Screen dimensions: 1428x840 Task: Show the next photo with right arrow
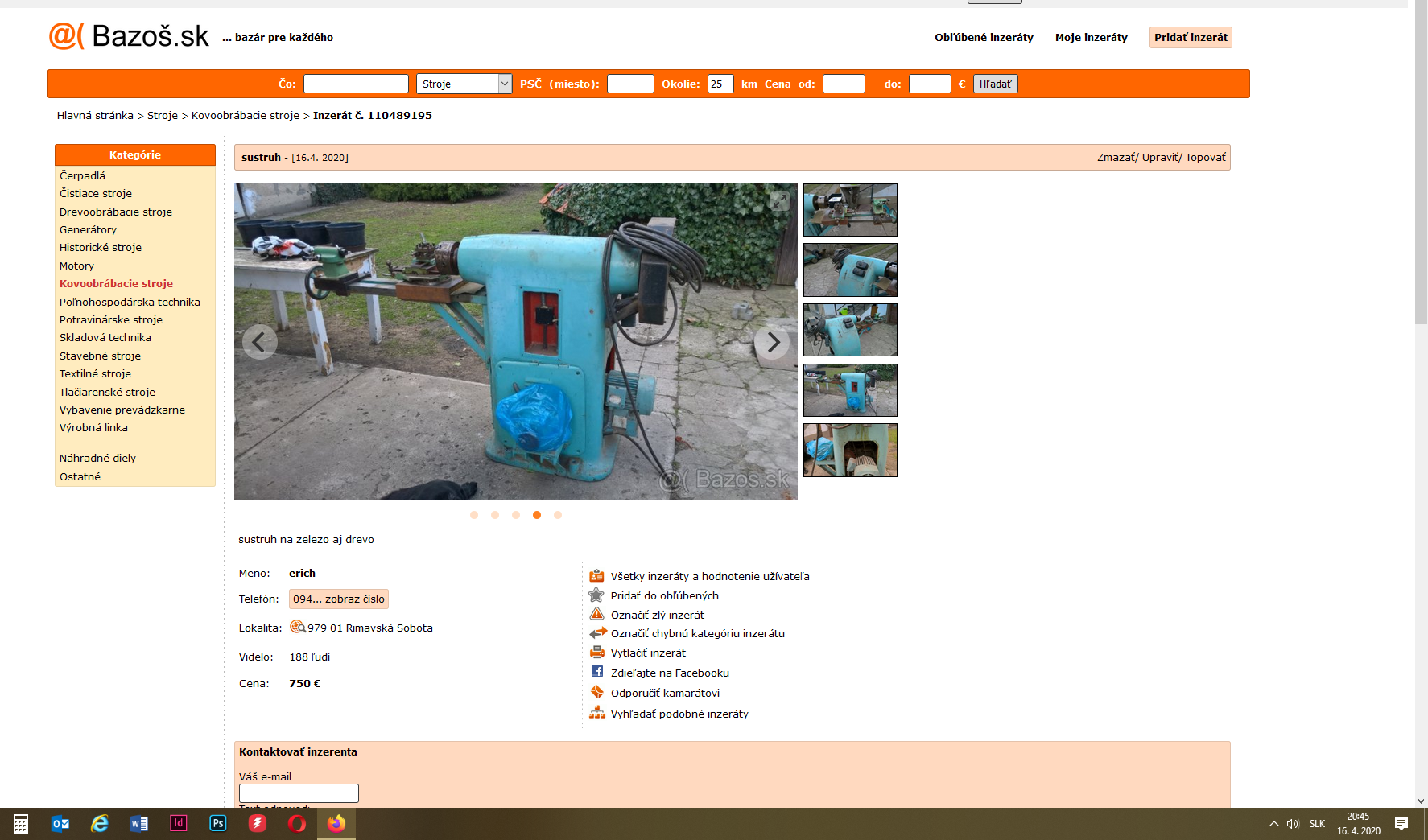coord(772,342)
